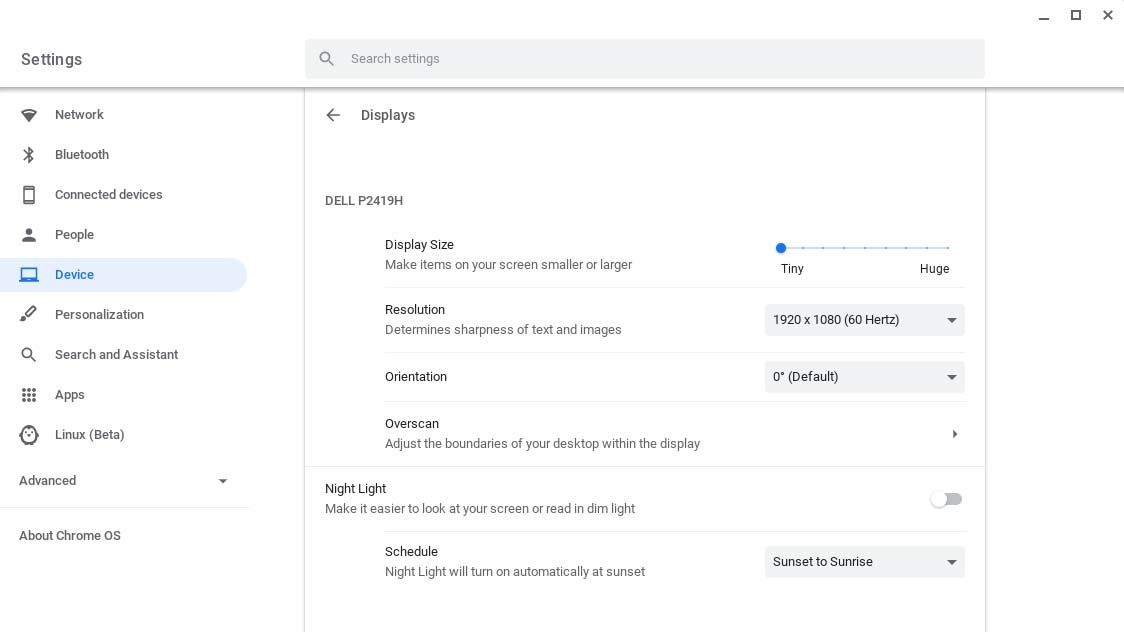Viewport: 1124px width, 632px height.
Task: Switch the Night Light schedule control
Action: pyautogui.click(x=864, y=561)
